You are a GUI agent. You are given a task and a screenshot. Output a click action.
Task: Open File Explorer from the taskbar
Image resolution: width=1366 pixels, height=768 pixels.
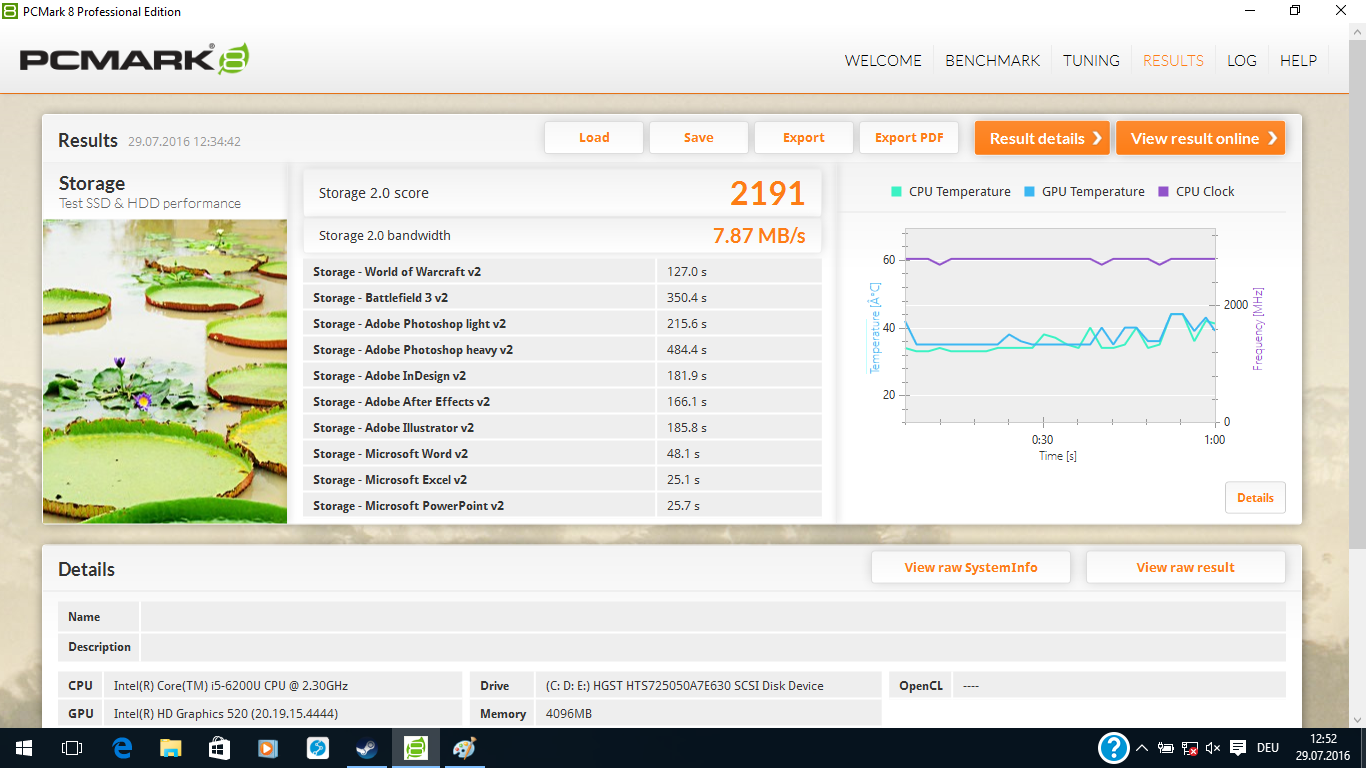click(x=171, y=748)
